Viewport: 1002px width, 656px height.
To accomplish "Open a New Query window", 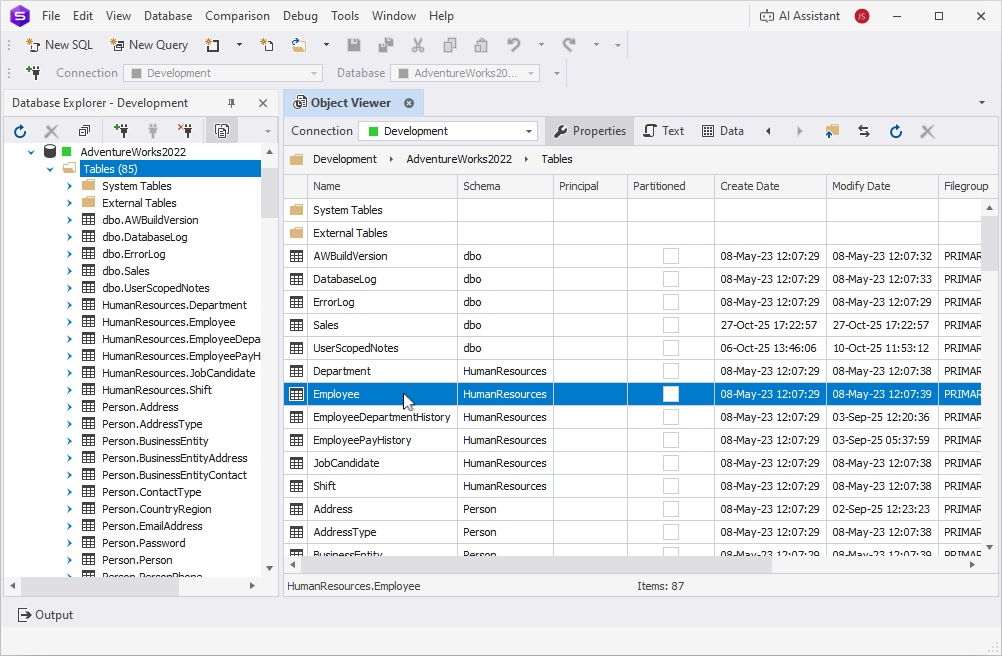I will 148,44.
